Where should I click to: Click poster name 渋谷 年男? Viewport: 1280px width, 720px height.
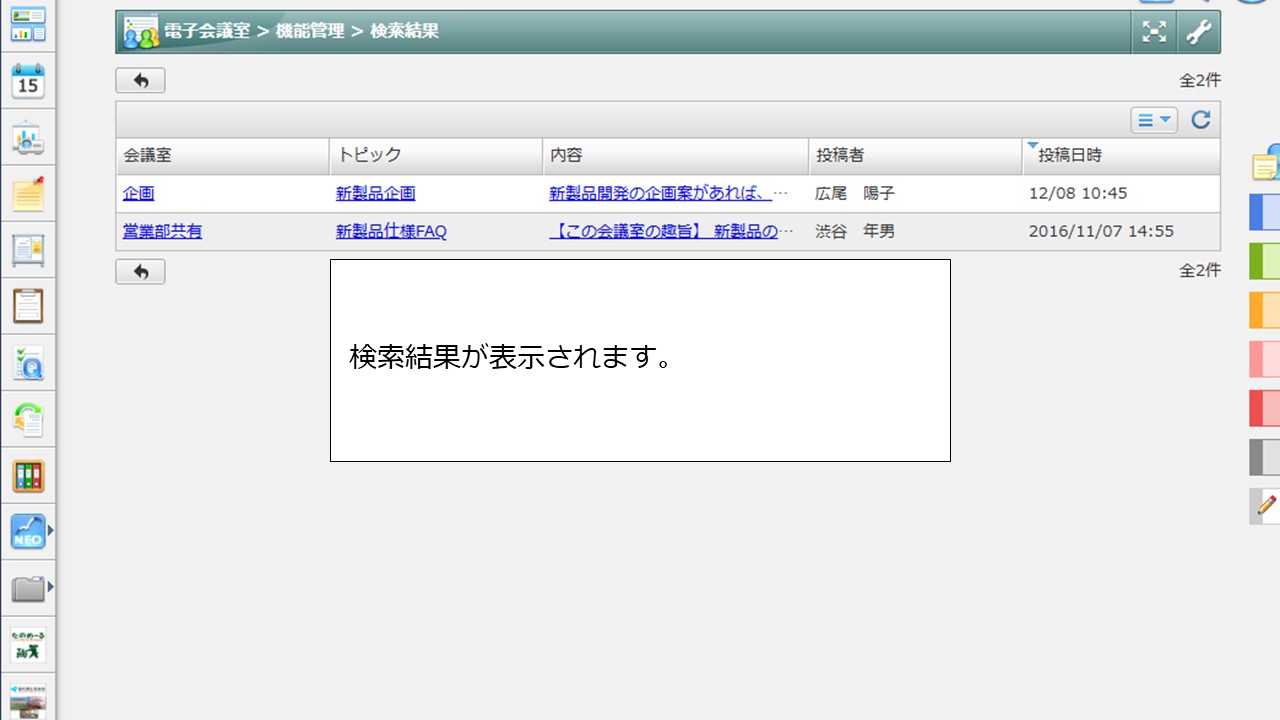tap(855, 232)
